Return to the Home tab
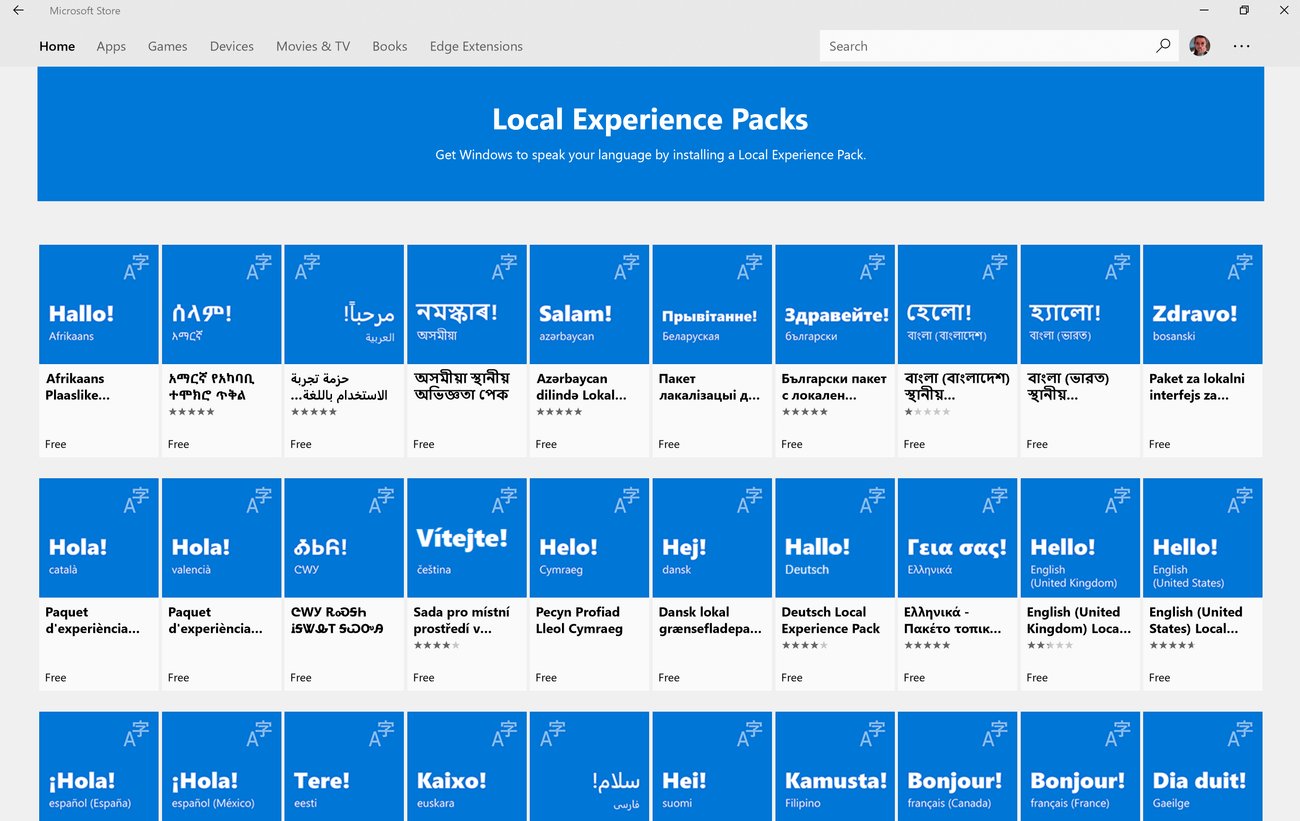This screenshot has width=1300, height=821. point(57,46)
